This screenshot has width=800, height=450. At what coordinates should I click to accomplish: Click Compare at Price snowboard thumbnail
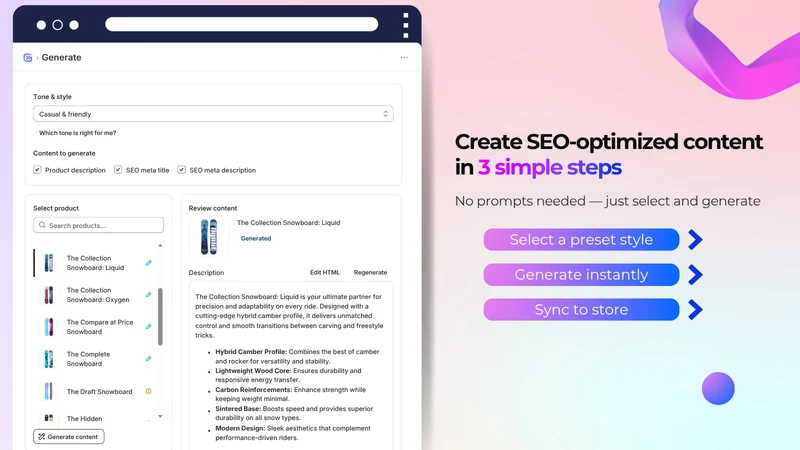pyautogui.click(x=48, y=327)
